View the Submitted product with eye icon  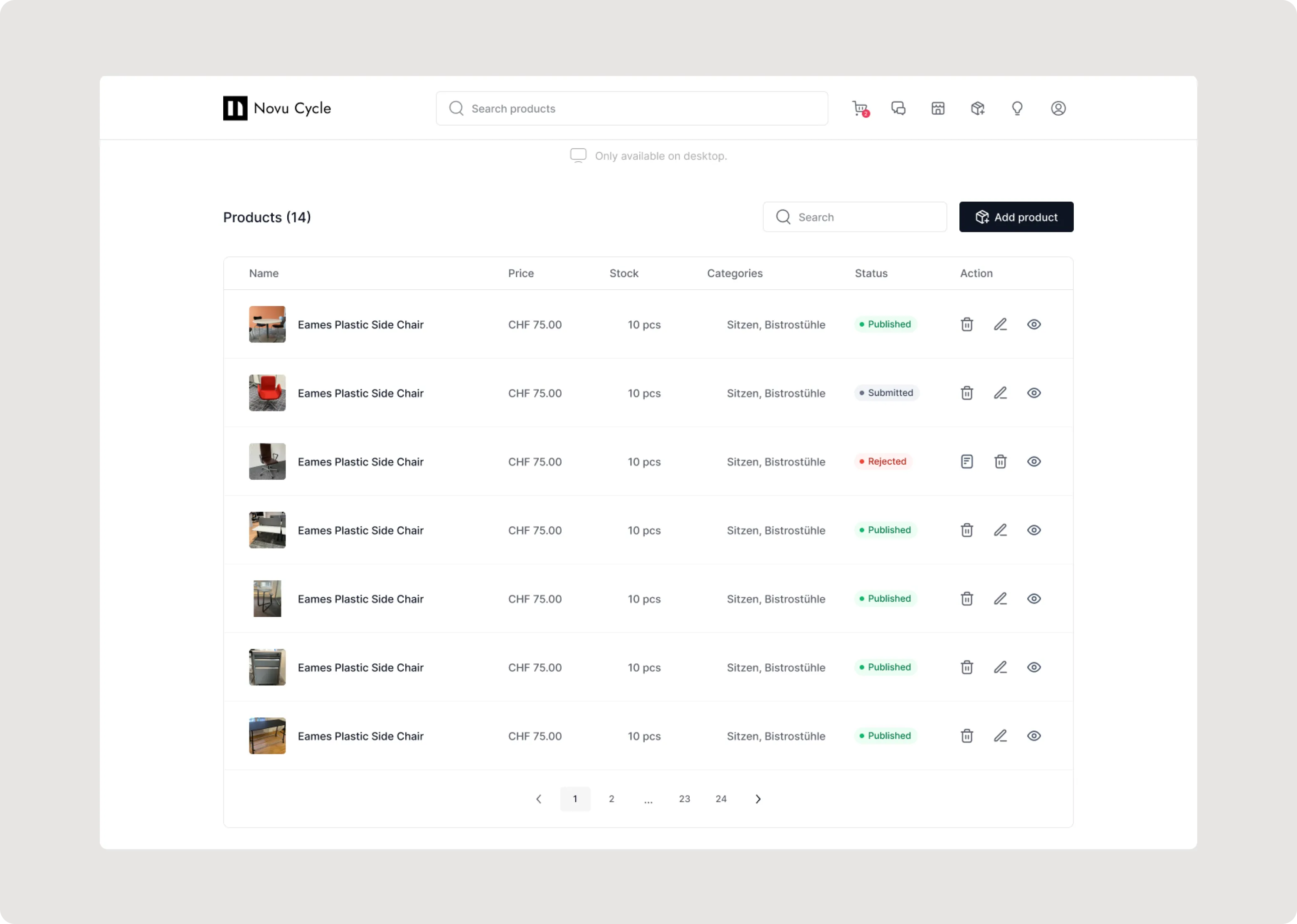pos(1034,393)
